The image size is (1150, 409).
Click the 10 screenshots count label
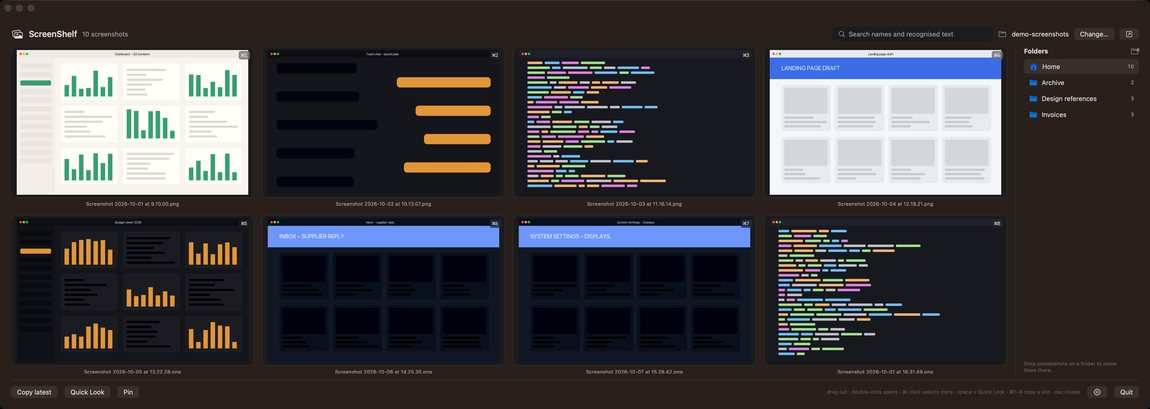(x=105, y=34)
